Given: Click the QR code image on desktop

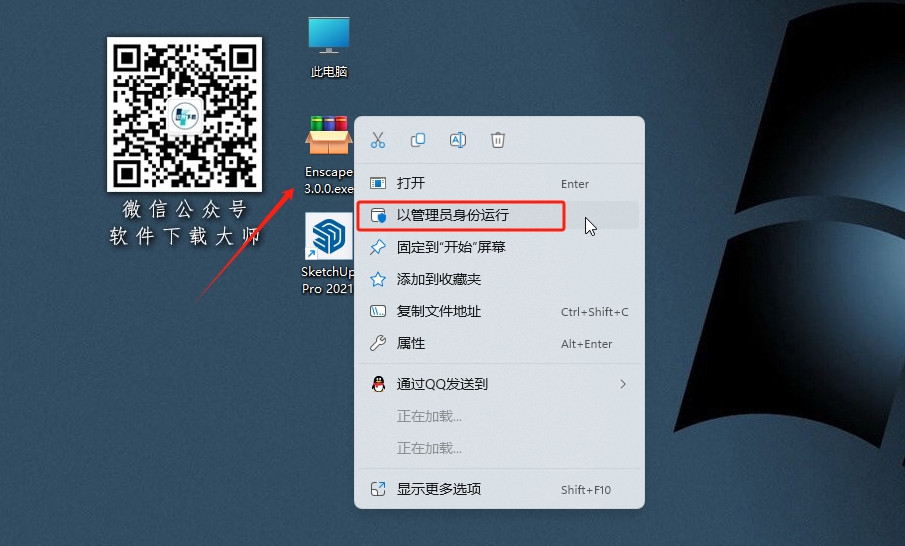Looking at the screenshot, I should tap(184, 114).
